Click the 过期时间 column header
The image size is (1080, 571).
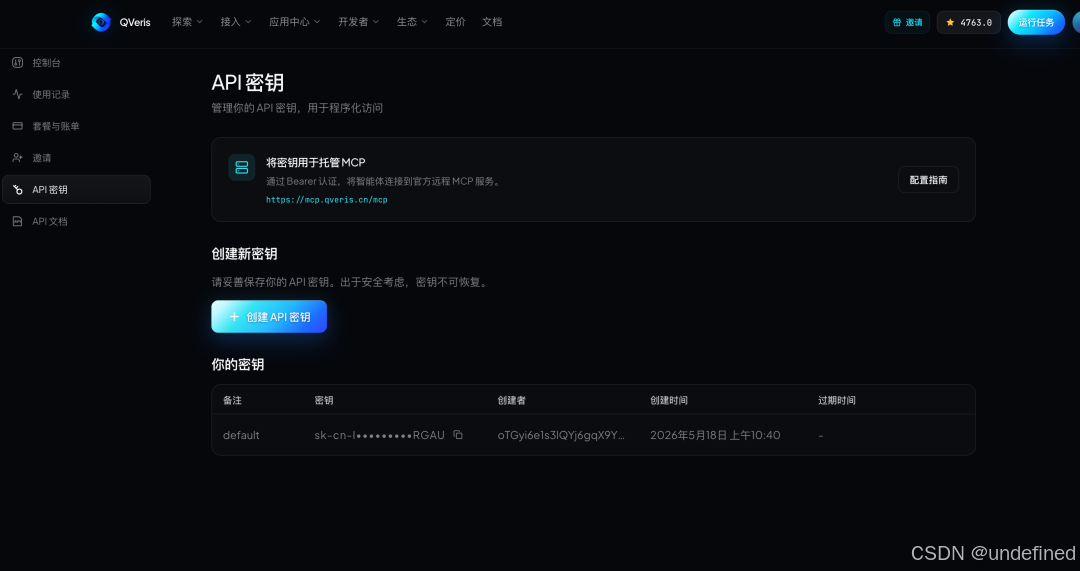coord(837,400)
